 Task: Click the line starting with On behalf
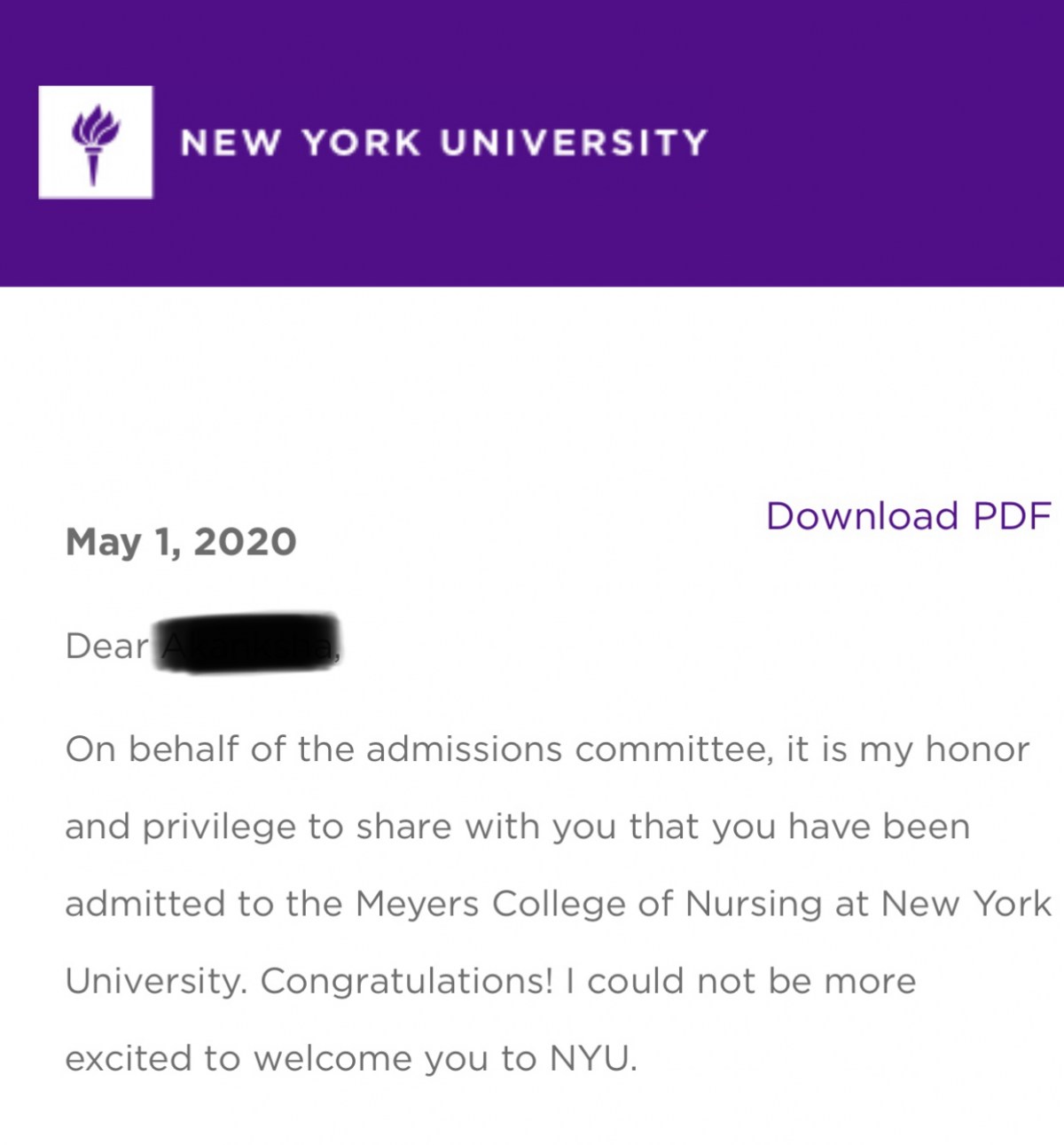click(x=547, y=749)
